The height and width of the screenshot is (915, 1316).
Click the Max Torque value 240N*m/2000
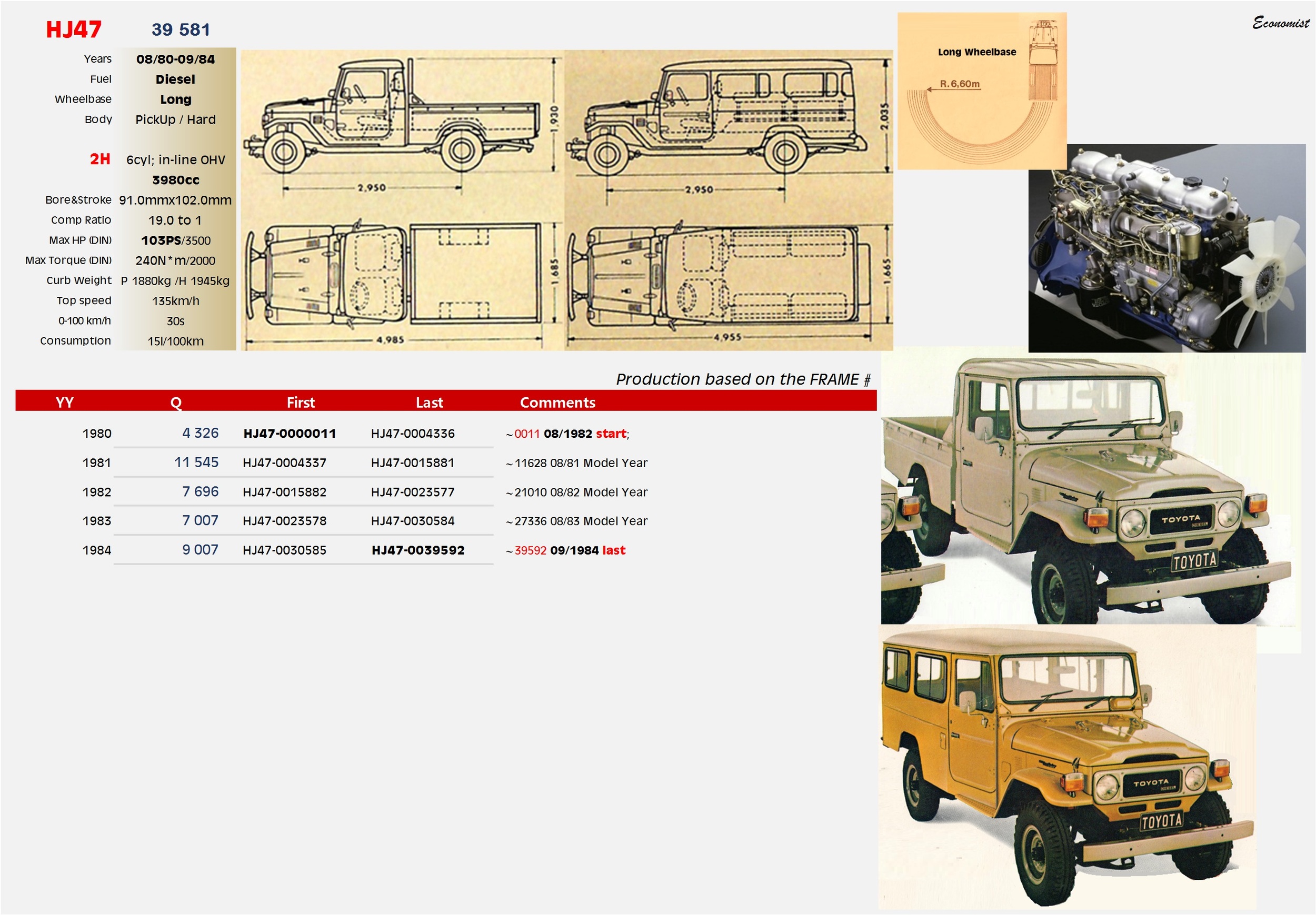point(175,260)
